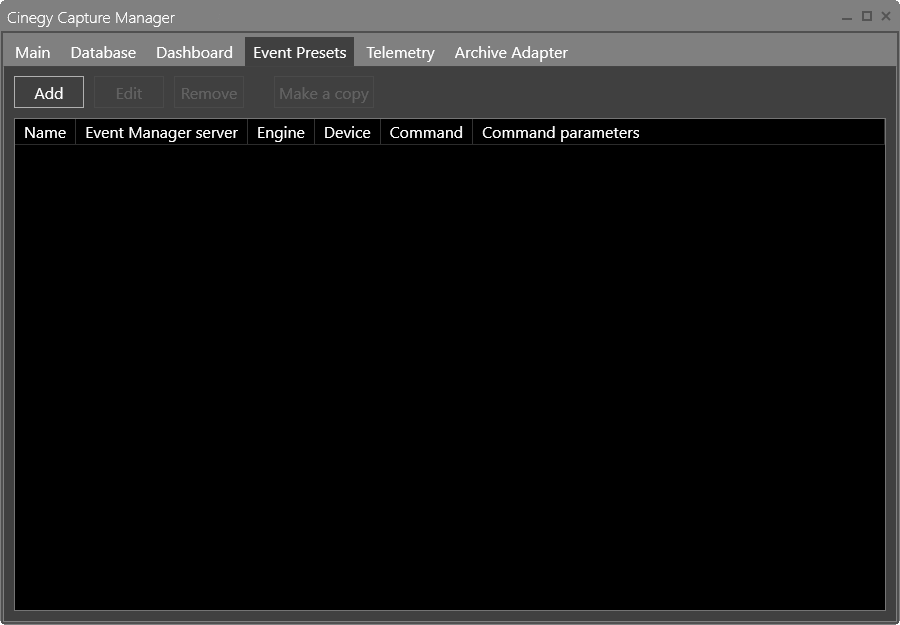Maximize the Cinegy Capture Manager window
This screenshot has width=900, height=625.
pos(866,17)
